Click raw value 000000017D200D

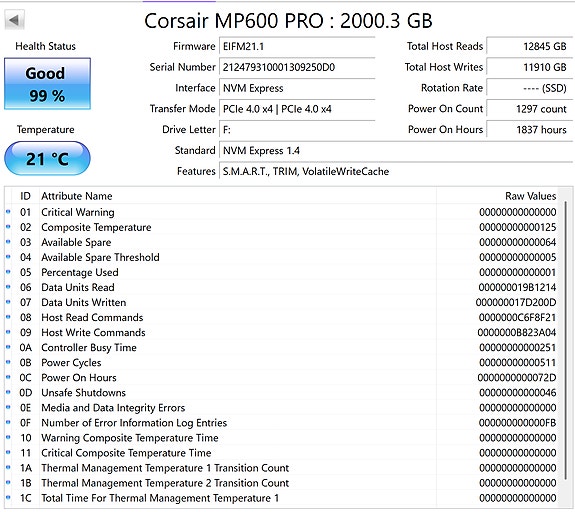pyautogui.click(x=516, y=303)
